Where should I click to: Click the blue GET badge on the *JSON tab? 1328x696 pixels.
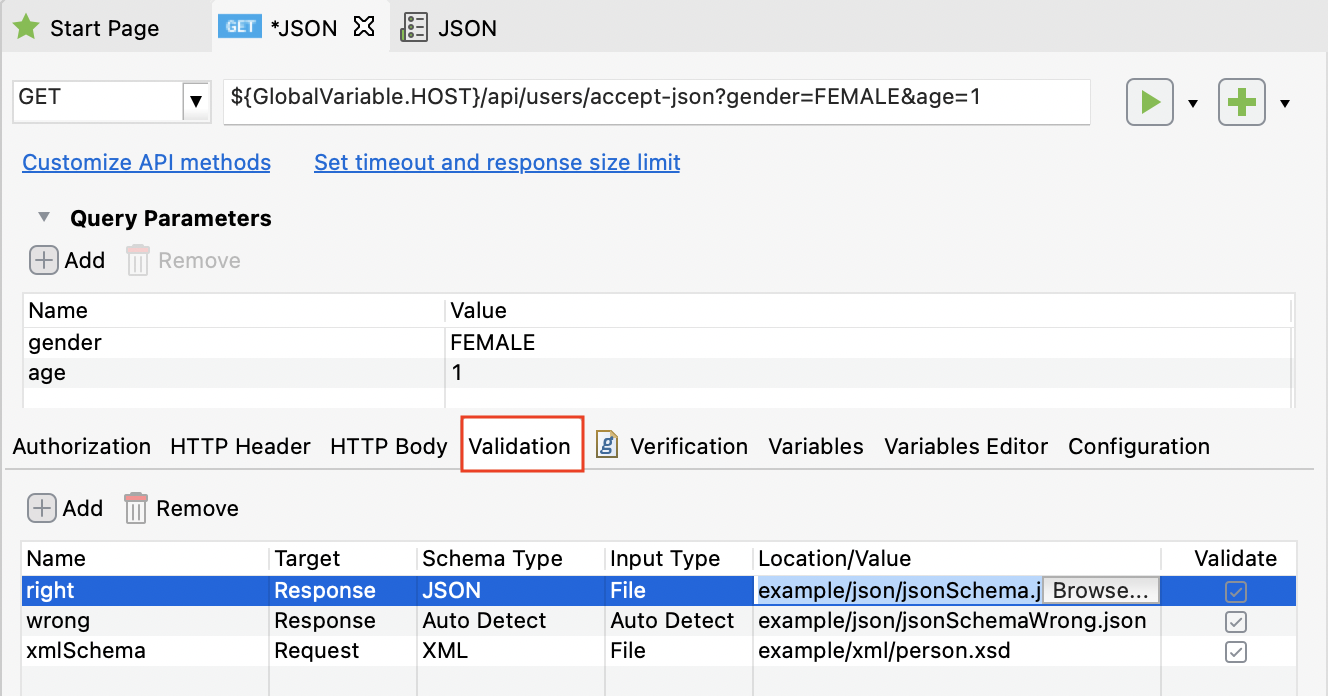pos(239,27)
